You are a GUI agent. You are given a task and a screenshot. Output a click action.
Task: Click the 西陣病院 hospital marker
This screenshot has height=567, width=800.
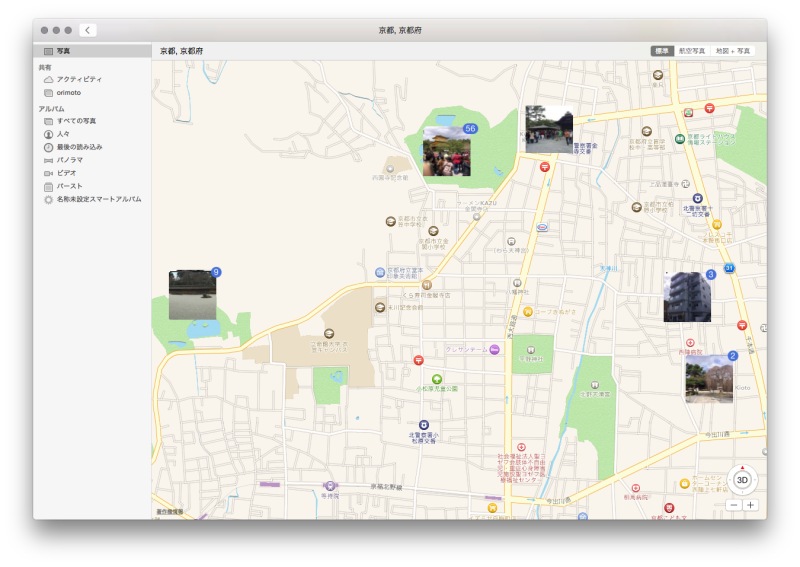[x=690, y=343]
